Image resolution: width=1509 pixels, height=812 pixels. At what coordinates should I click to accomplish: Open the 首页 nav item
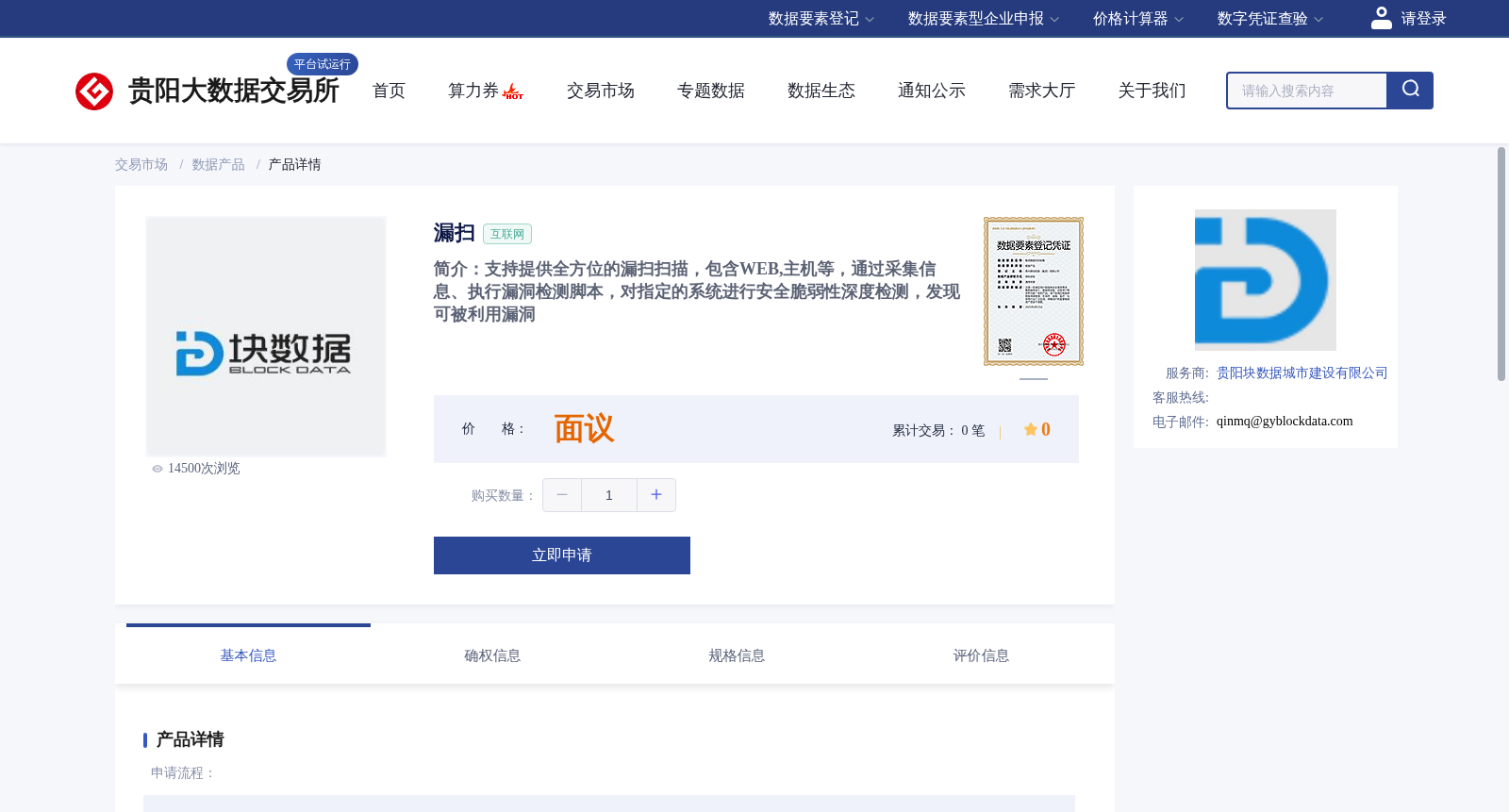point(389,91)
